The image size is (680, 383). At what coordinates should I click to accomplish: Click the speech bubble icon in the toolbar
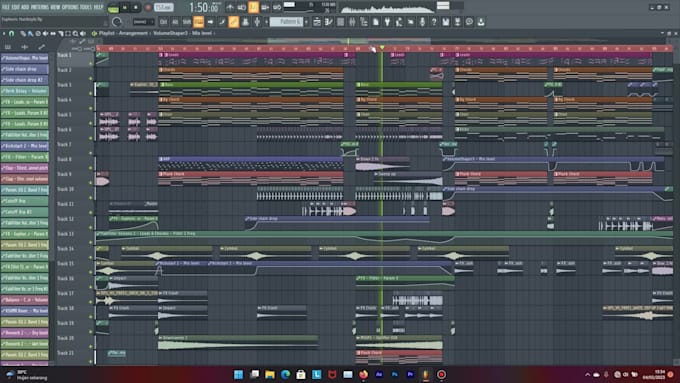[x=469, y=22]
